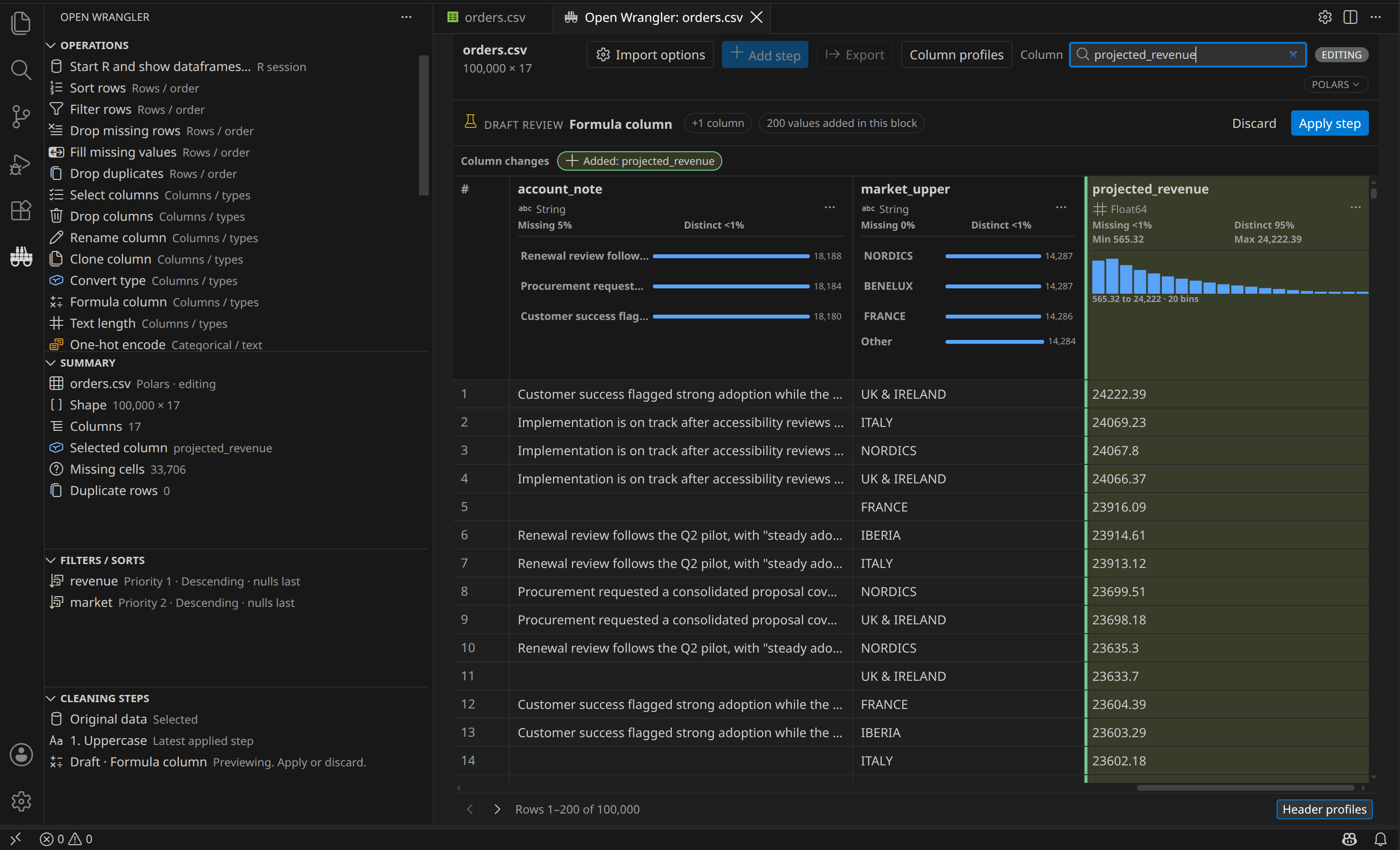Open the Accounts icon in the activity bar
This screenshot has width=1400, height=850.
click(x=21, y=755)
